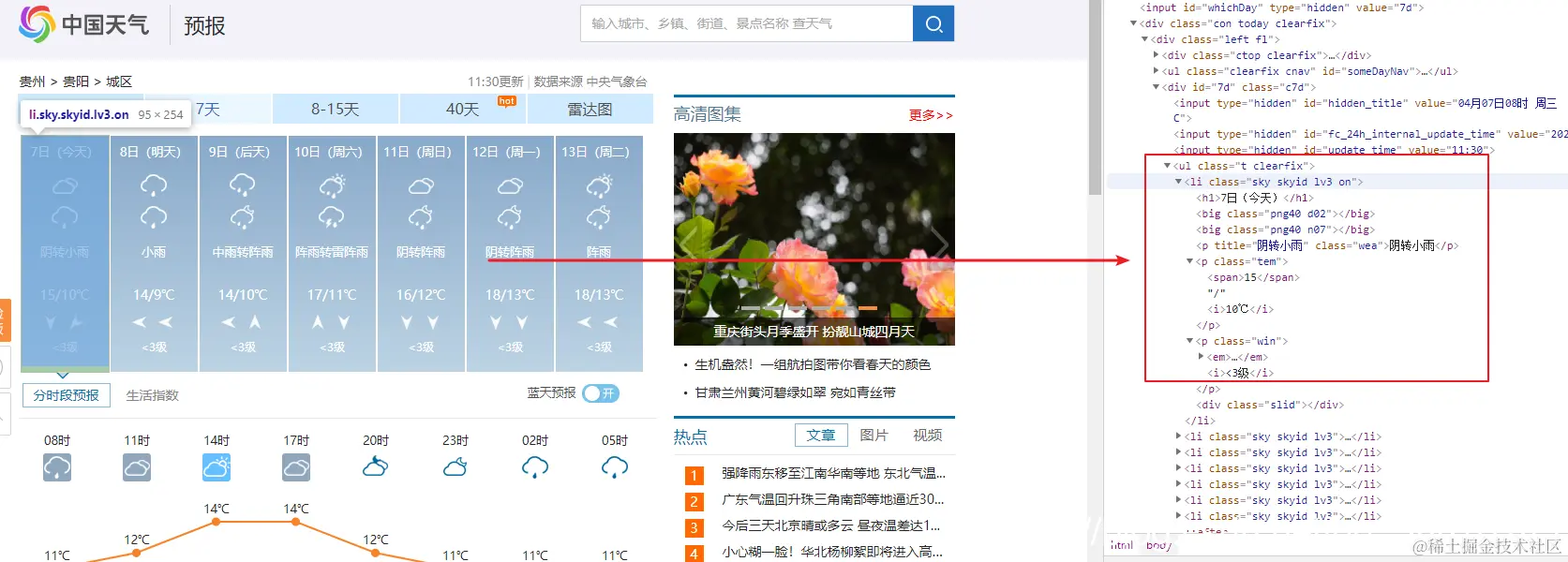
Task: Collapse the div class="con today clearfix" node
Action: (1134, 23)
